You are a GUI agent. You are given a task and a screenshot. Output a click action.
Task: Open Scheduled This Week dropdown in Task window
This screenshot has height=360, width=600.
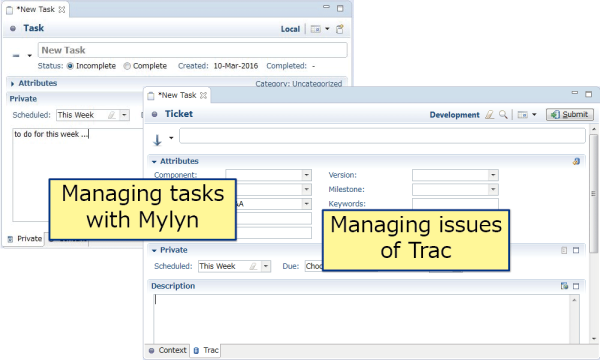124,115
